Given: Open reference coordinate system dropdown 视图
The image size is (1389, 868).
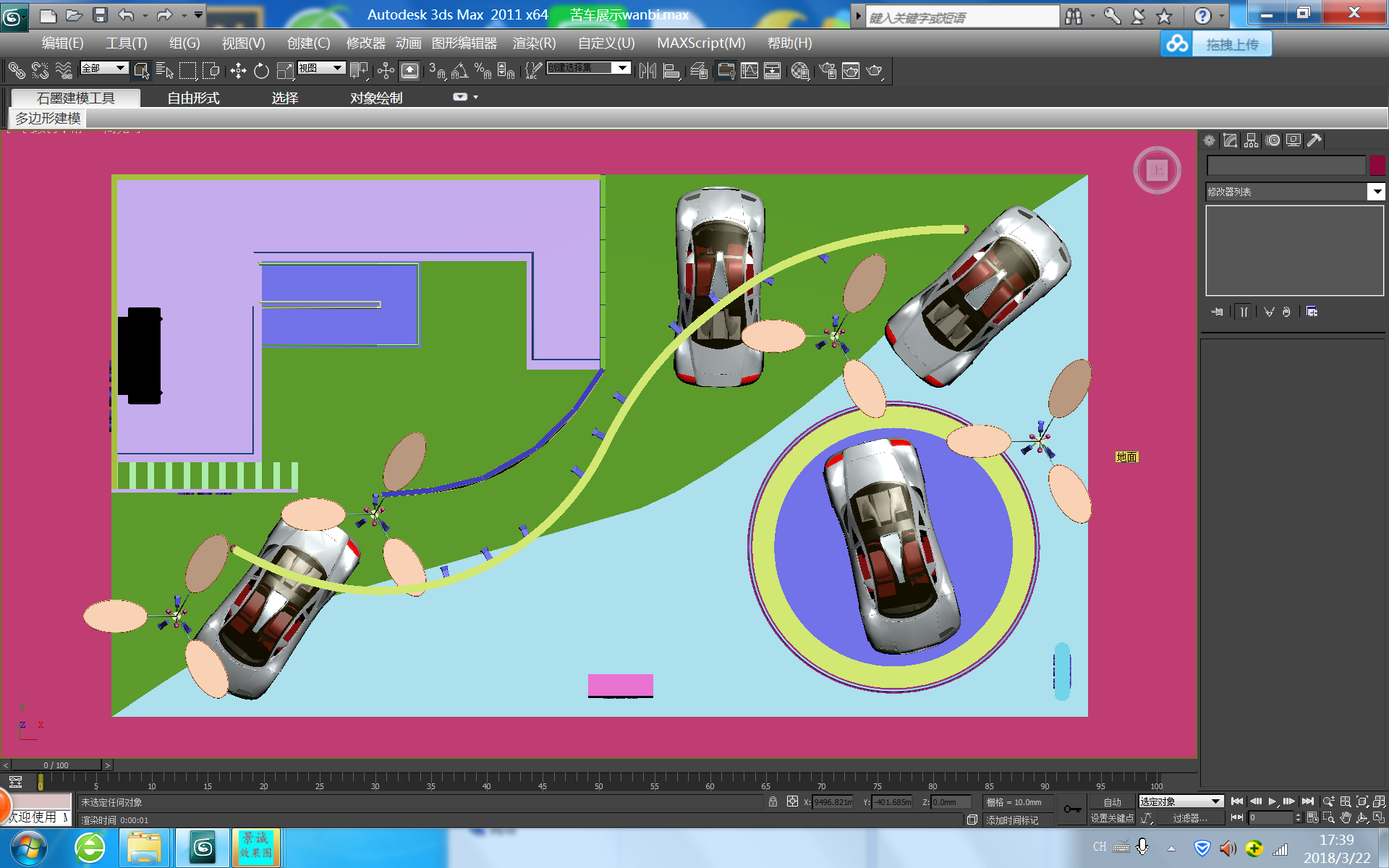Looking at the screenshot, I should pyautogui.click(x=321, y=68).
